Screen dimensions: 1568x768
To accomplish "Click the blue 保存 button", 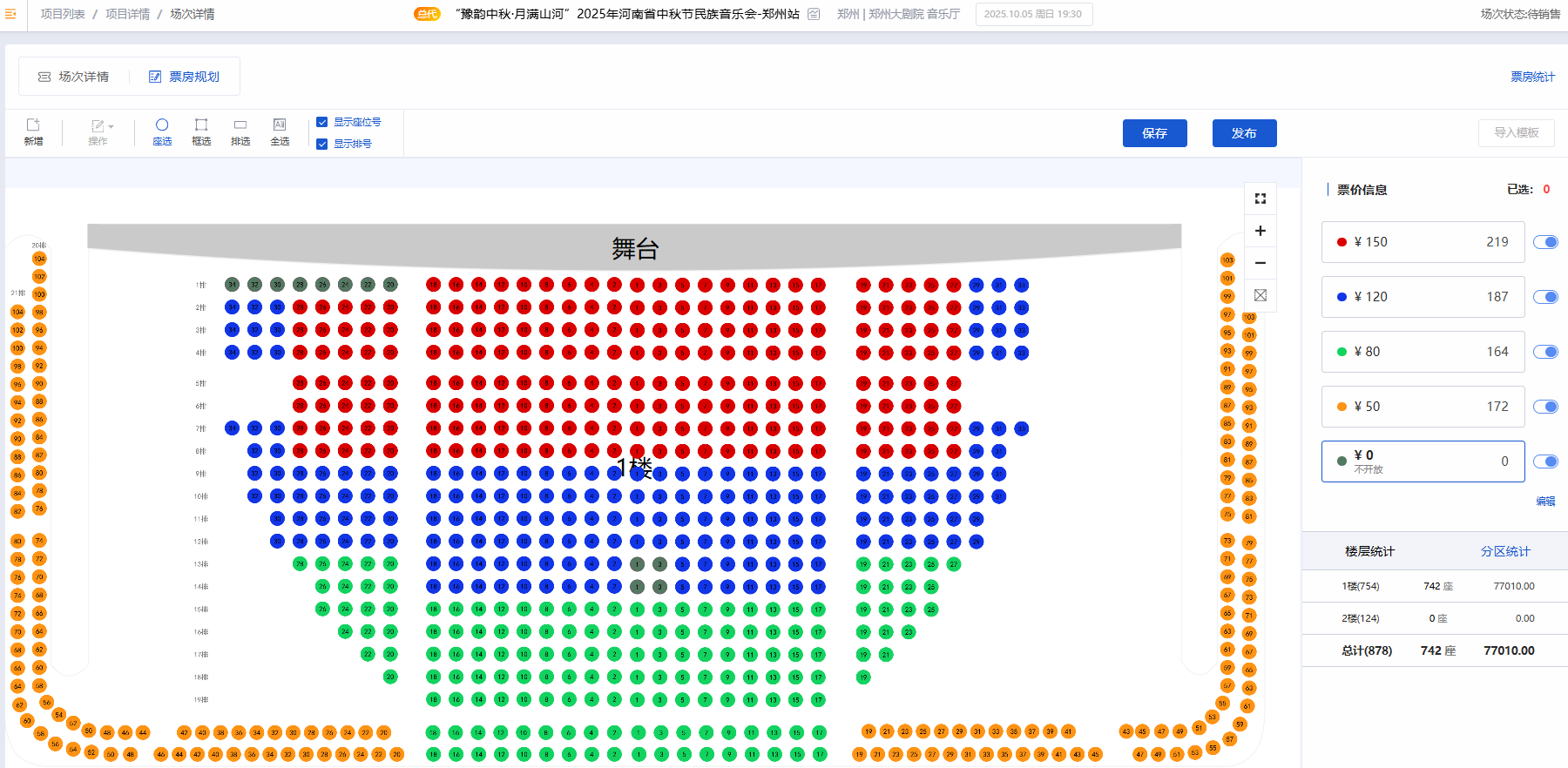I will [x=1154, y=133].
